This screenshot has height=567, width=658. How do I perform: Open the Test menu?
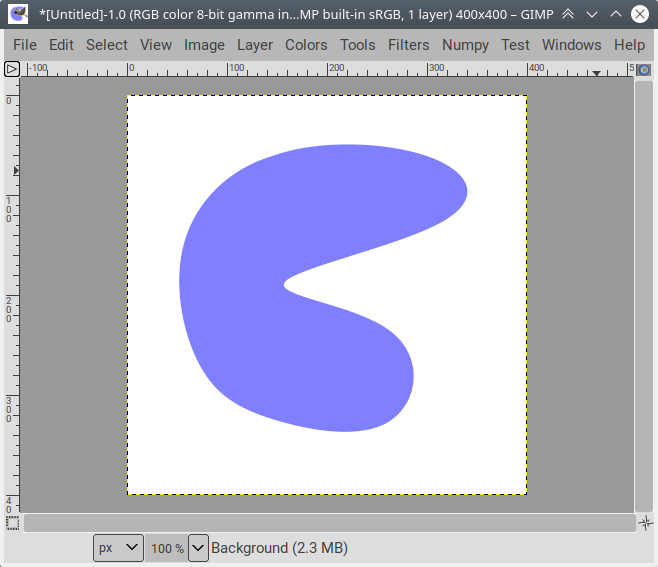(515, 45)
